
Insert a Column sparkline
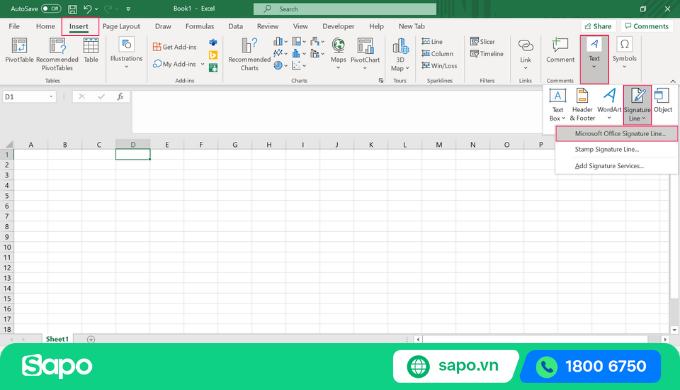[x=438, y=54]
